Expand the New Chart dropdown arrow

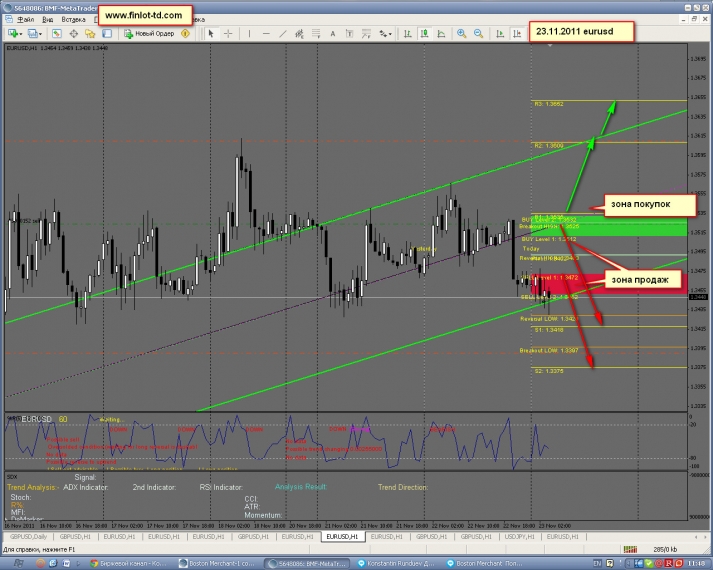20,34
